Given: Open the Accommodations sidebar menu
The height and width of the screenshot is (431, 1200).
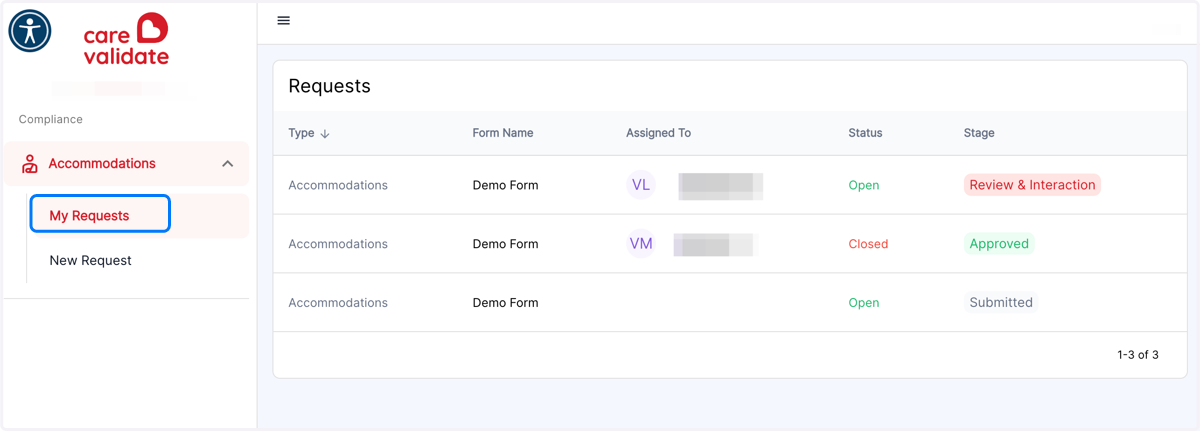Looking at the screenshot, I should (x=126, y=164).
